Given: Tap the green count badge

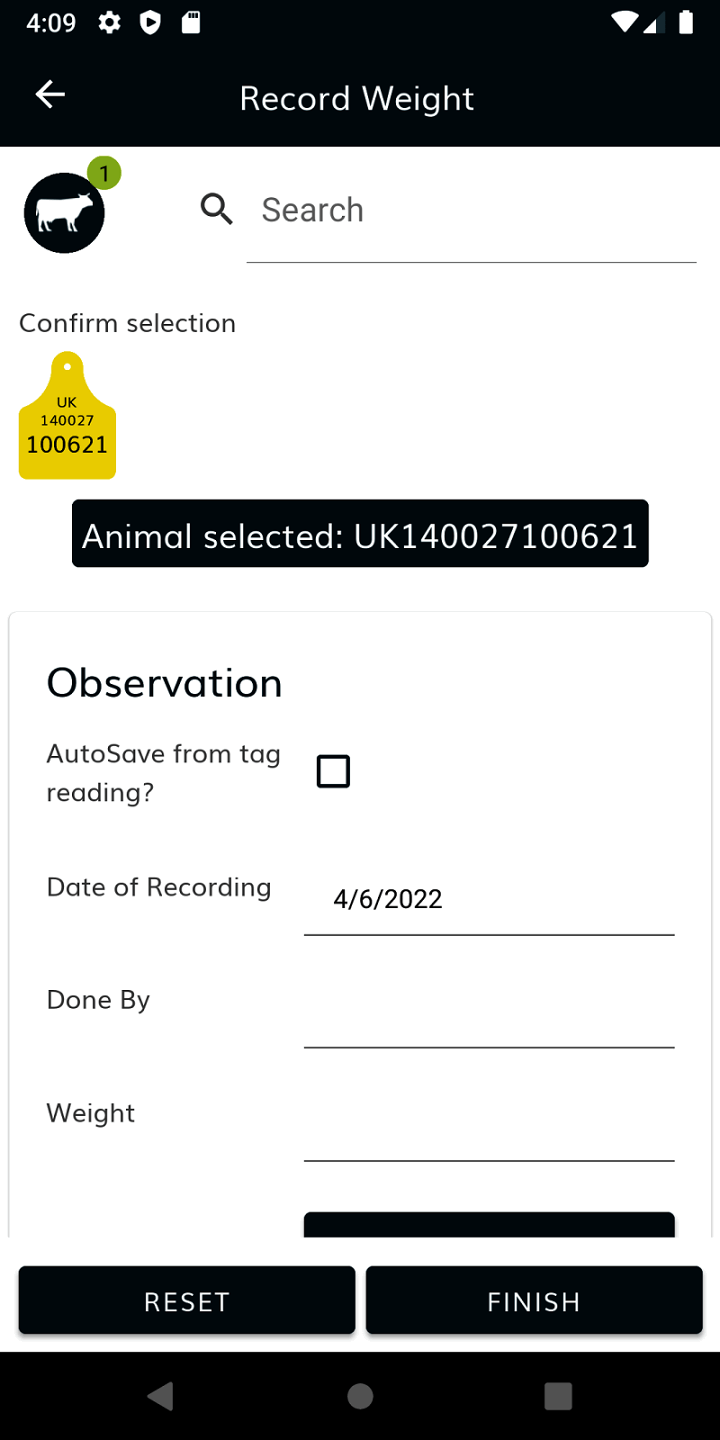Looking at the screenshot, I should 104,173.
